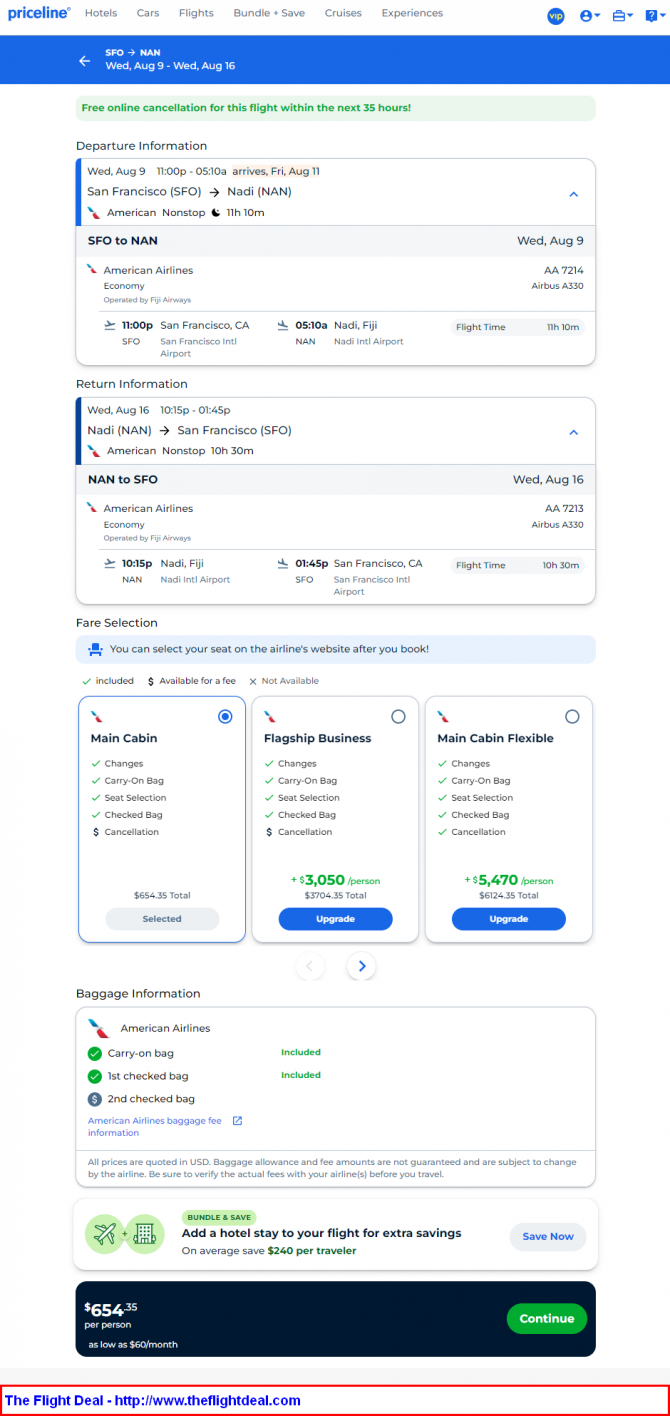Click the Selected button under Main Cabin
Screen dimensions: 670x1416
coord(162,919)
